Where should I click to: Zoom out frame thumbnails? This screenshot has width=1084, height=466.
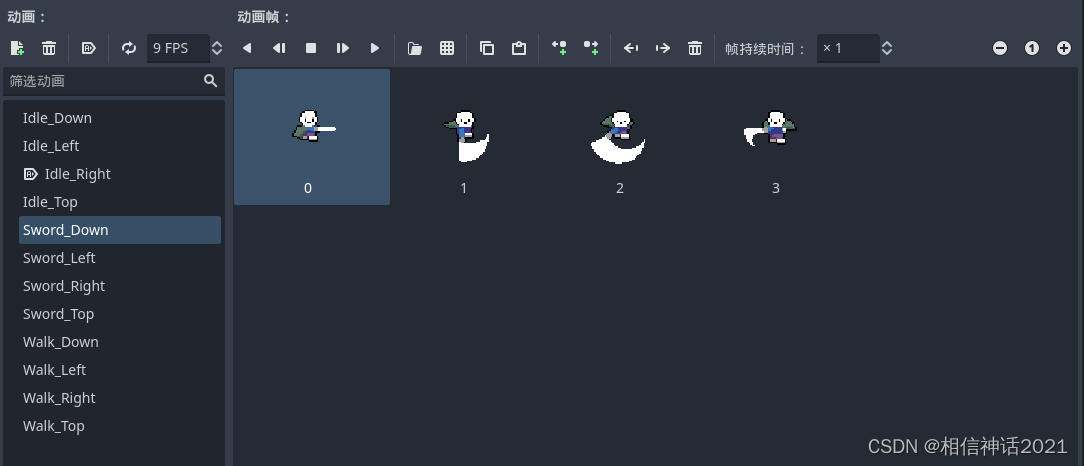1000,48
